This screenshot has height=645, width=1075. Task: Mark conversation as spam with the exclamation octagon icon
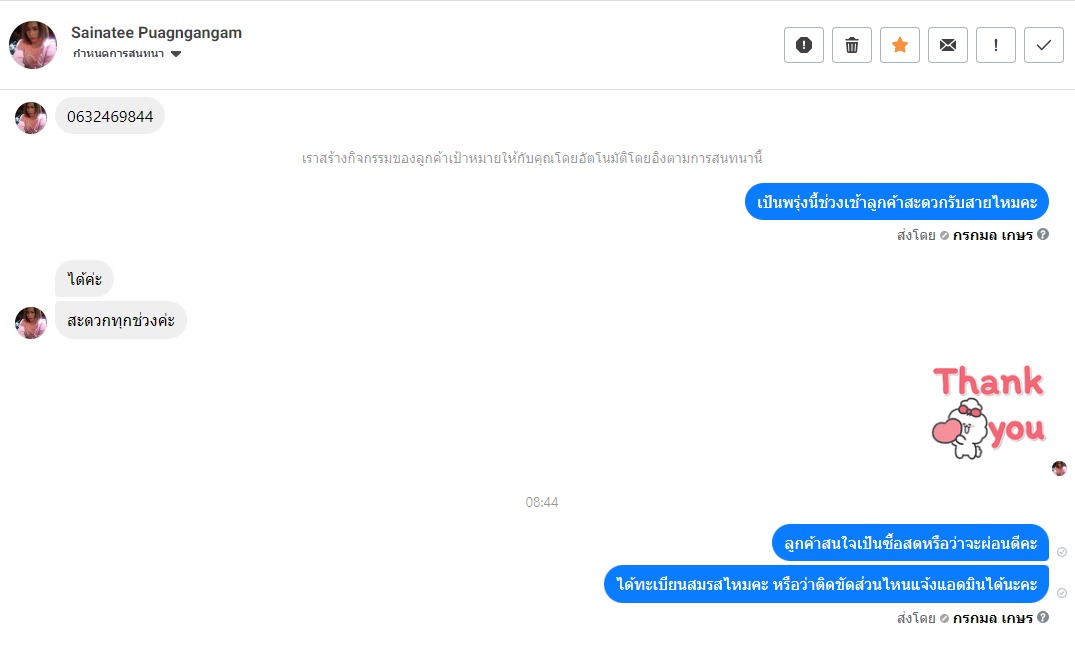[x=804, y=45]
